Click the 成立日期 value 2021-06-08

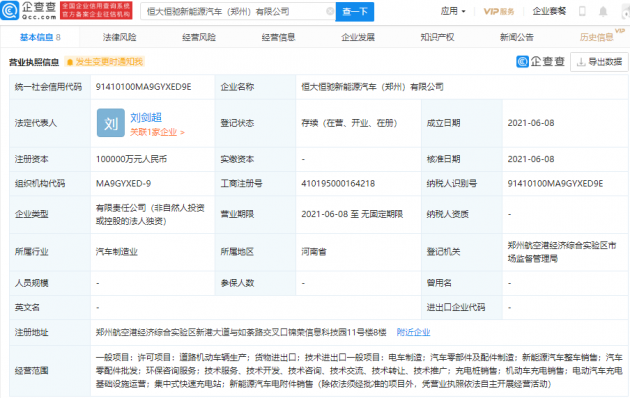(x=531, y=123)
